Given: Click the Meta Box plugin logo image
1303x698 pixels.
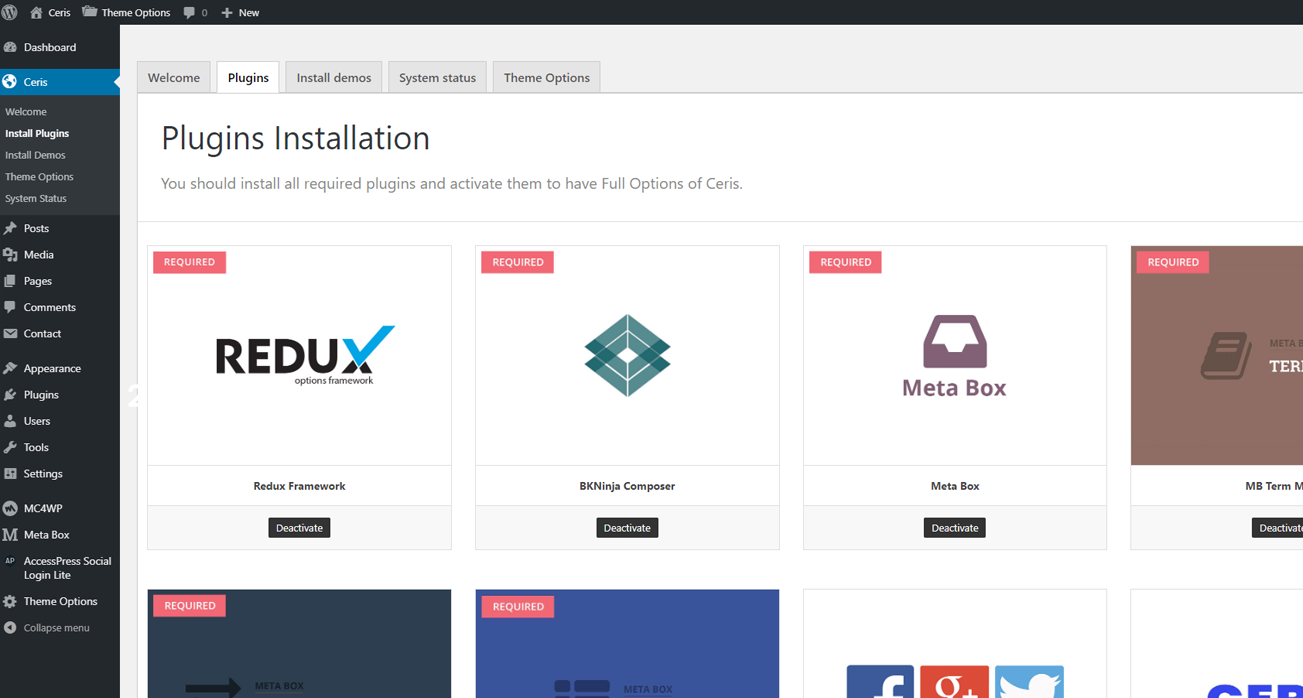Looking at the screenshot, I should click(954, 356).
